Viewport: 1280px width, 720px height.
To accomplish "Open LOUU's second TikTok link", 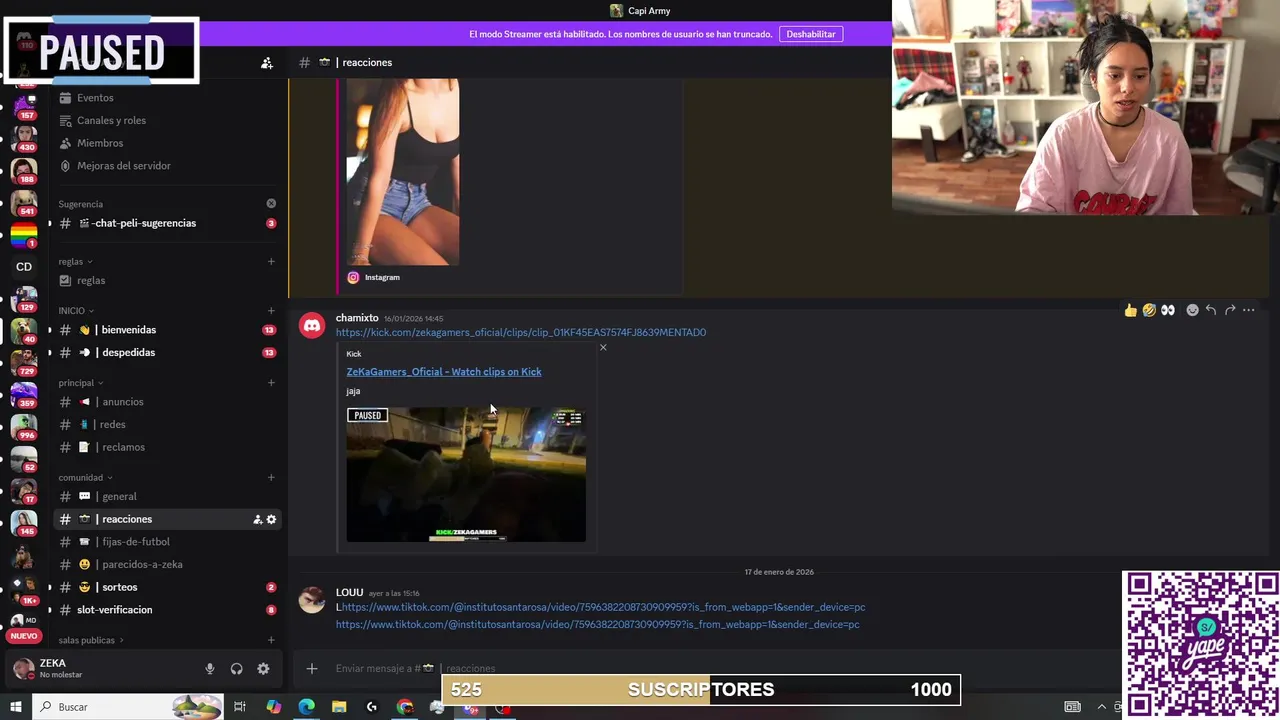I will (x=598, y=625).
